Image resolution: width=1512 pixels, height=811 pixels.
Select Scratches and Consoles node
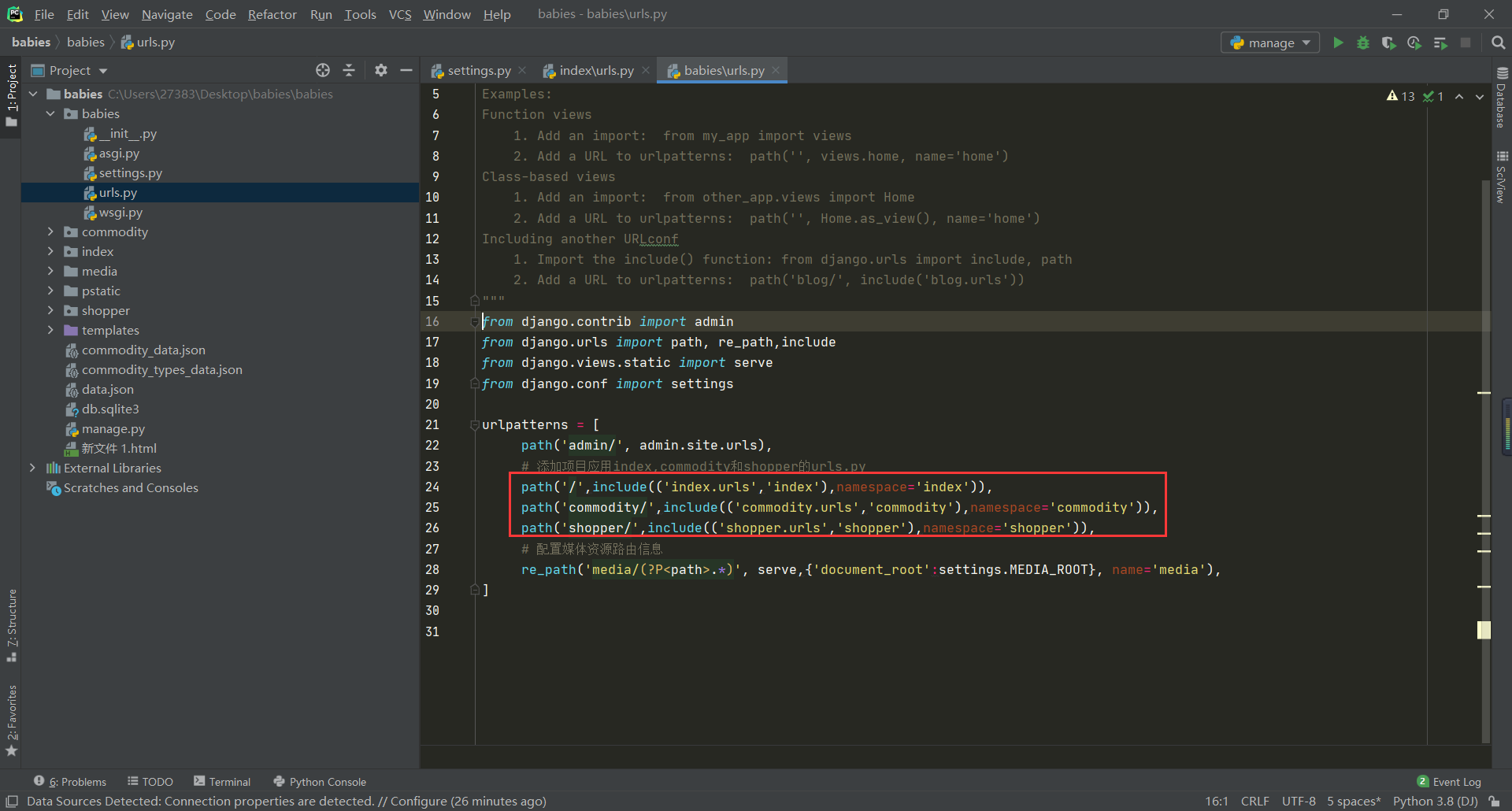pos(131,487)
